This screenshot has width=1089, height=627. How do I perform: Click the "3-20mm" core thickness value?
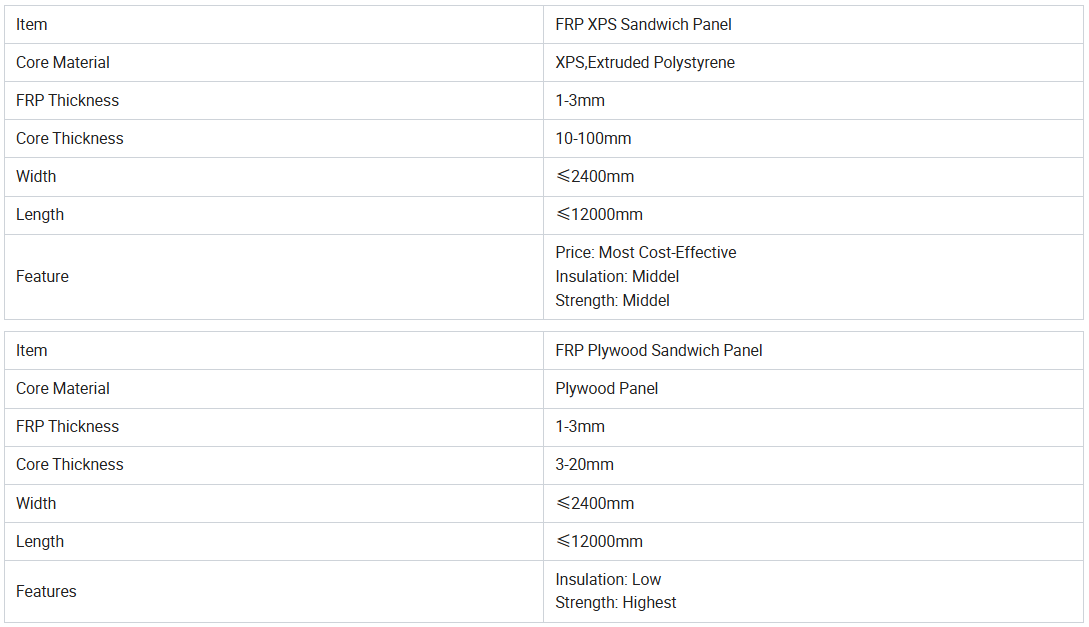point(584,464)
